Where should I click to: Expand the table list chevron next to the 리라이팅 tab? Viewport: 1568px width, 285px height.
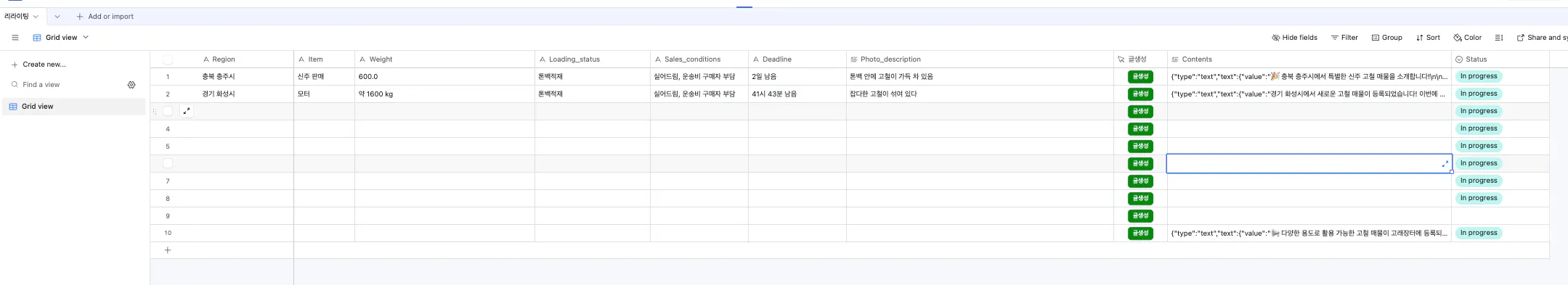(x=57, y=17)
